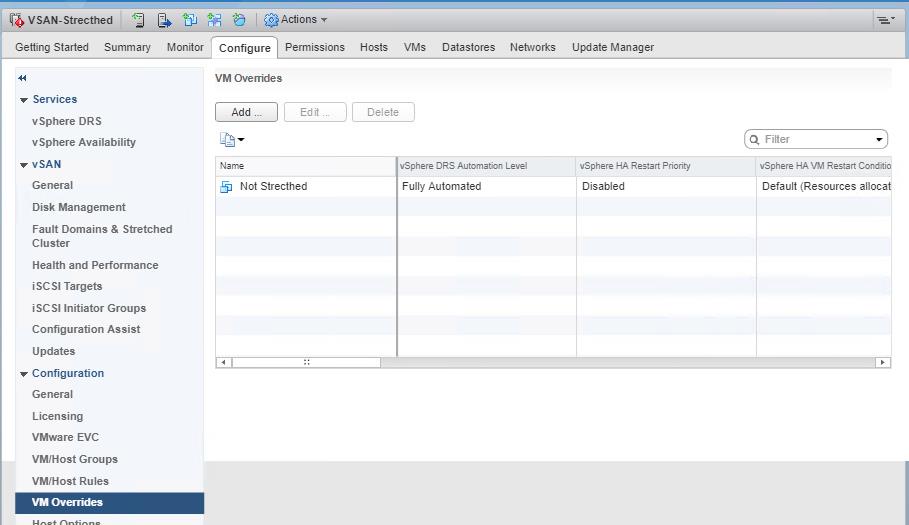Sort by vSphere DRS Automation Level column
Viewport: 909px width, 525px height.
point(486,166)
